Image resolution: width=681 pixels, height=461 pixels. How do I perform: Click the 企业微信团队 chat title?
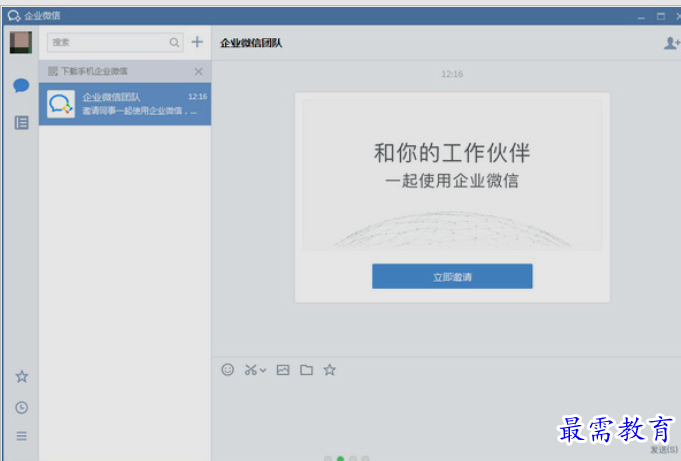coord(251,43)
